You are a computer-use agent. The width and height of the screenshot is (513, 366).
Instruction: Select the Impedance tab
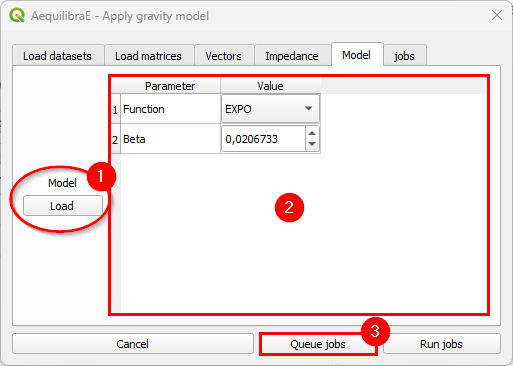pyautogui.click(x=292, y=55)
